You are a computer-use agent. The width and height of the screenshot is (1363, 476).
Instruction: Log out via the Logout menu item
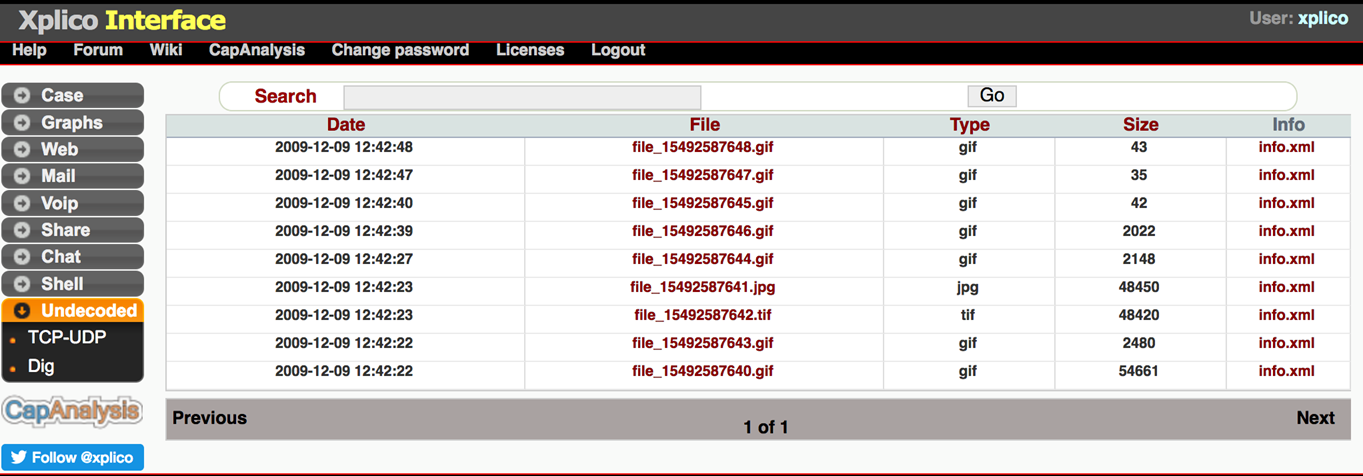(x=618, y=50)
